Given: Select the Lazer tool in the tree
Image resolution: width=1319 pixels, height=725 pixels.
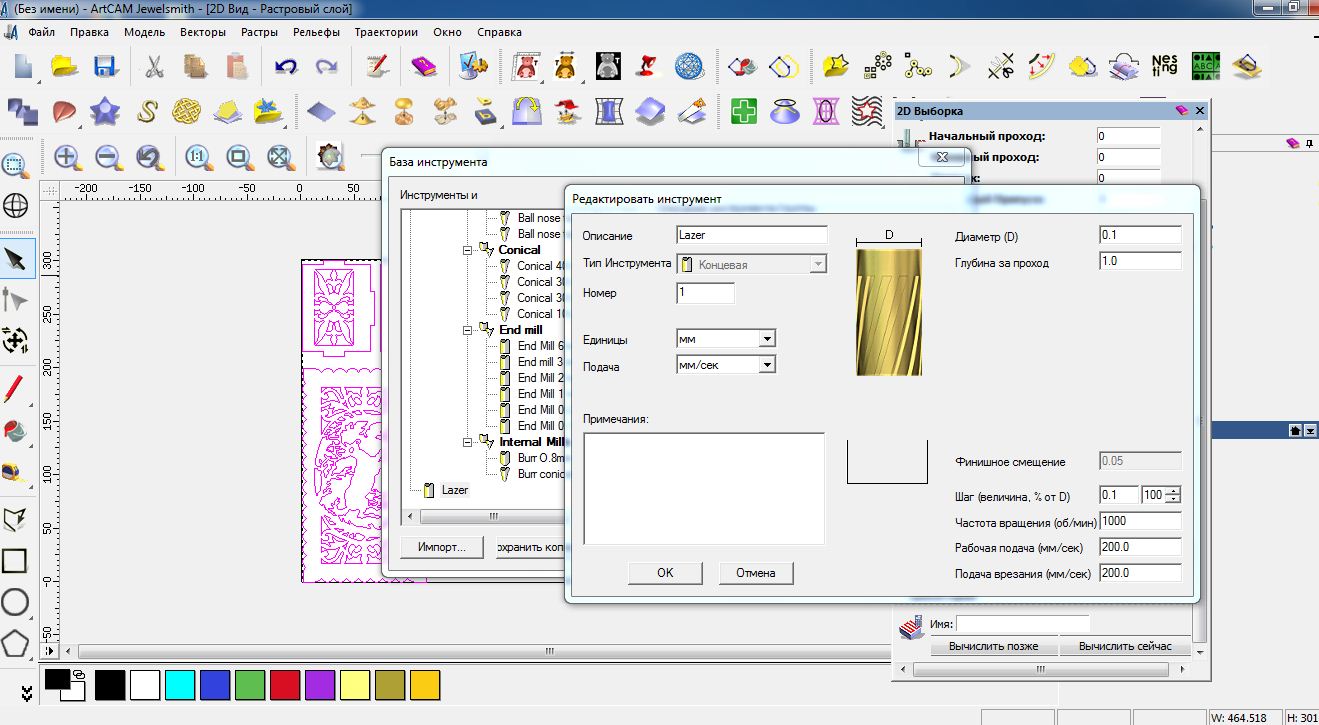Looking at the screenshot, I should [455, 490].
